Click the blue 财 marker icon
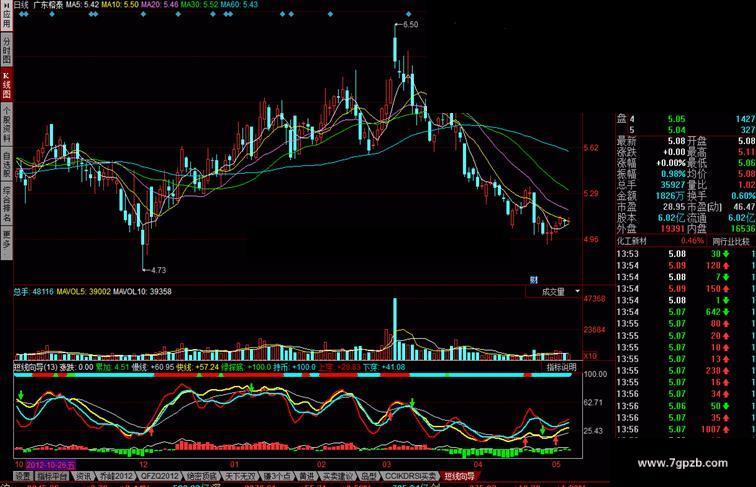756x487 pixels. click(534, 280)
